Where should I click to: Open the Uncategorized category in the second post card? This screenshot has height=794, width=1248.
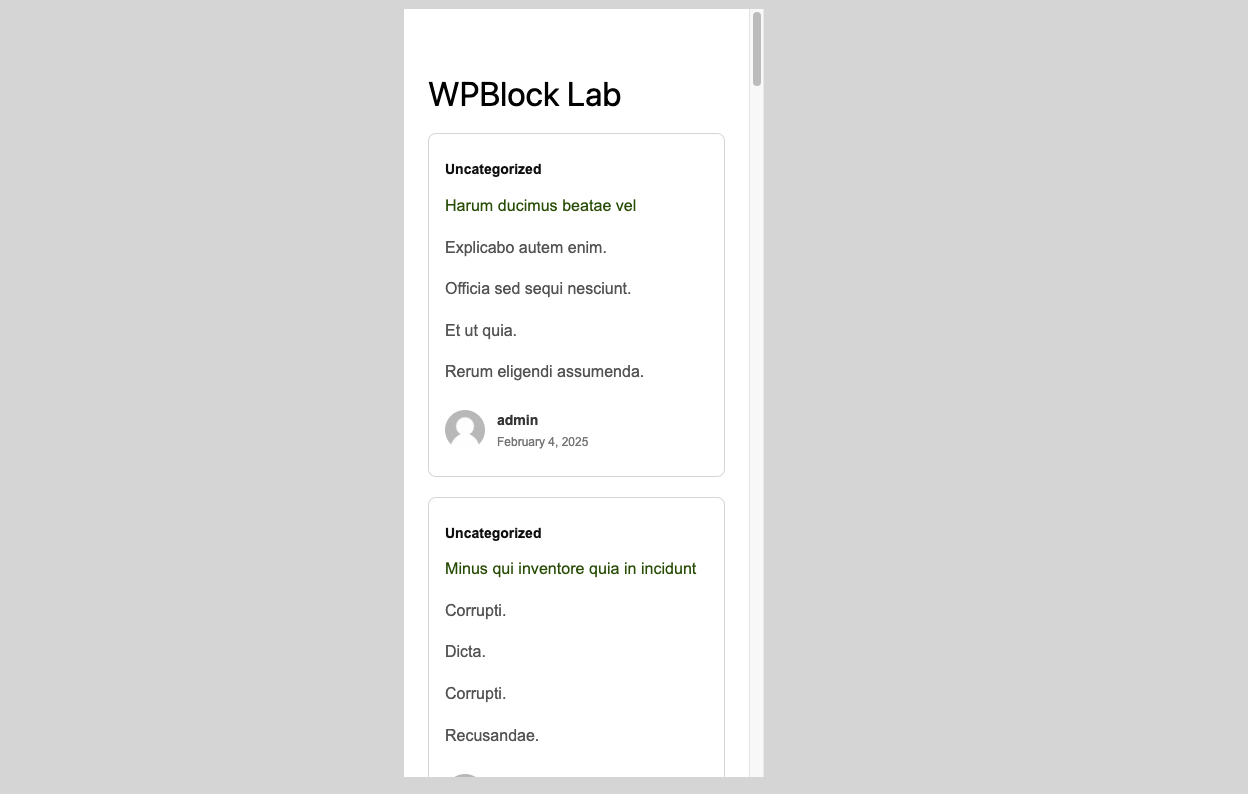pos(493,533)
